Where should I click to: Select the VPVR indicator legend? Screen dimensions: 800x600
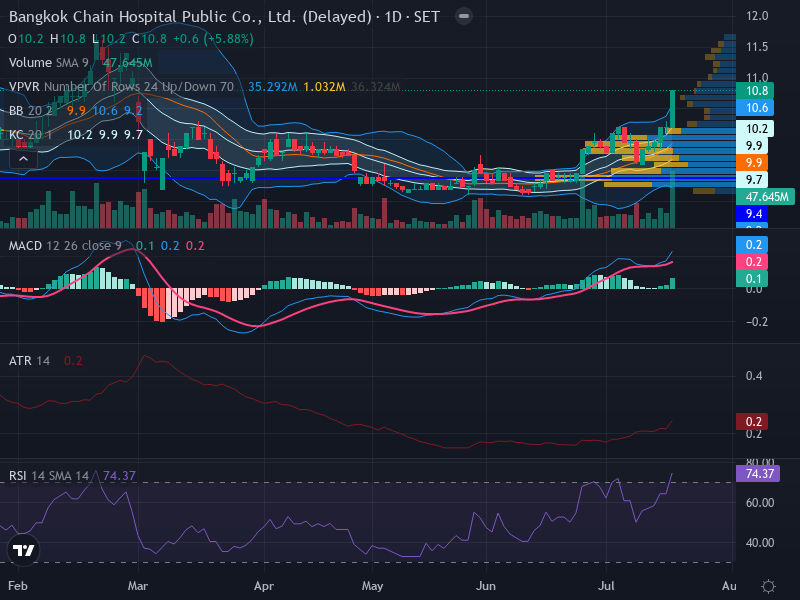point(121,87)
